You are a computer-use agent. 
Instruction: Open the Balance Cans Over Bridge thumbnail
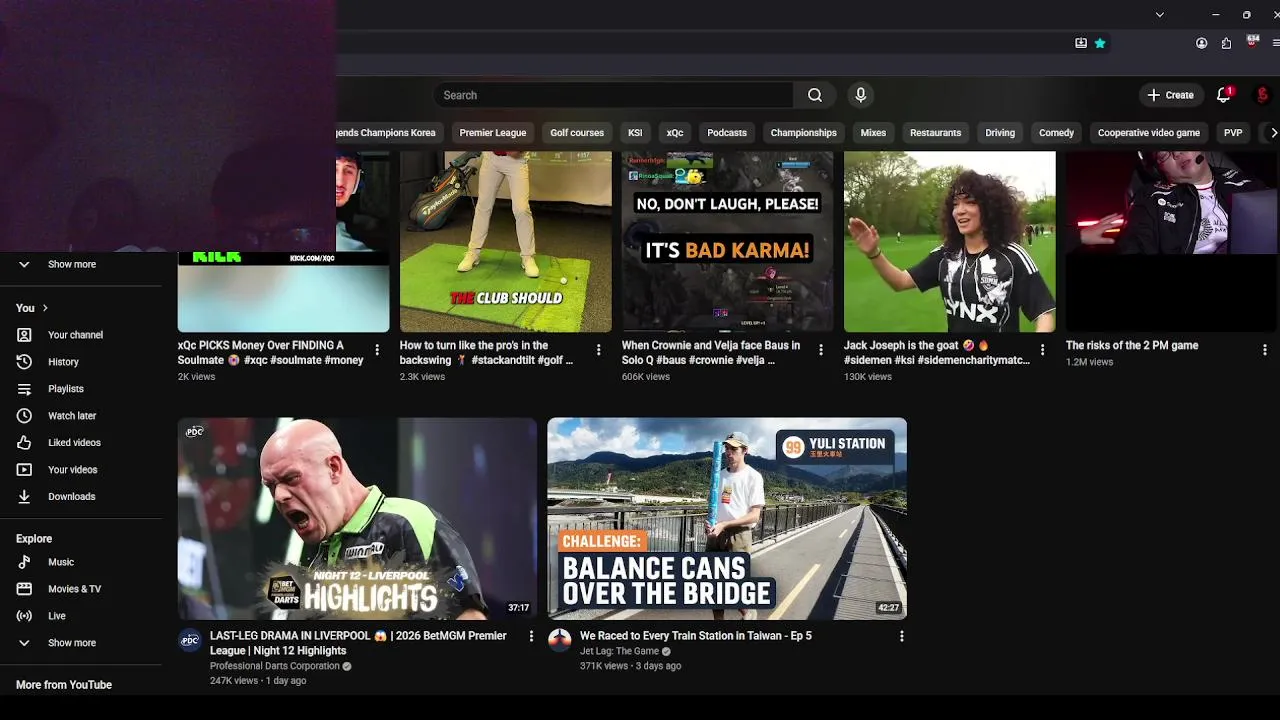point(727,518)
